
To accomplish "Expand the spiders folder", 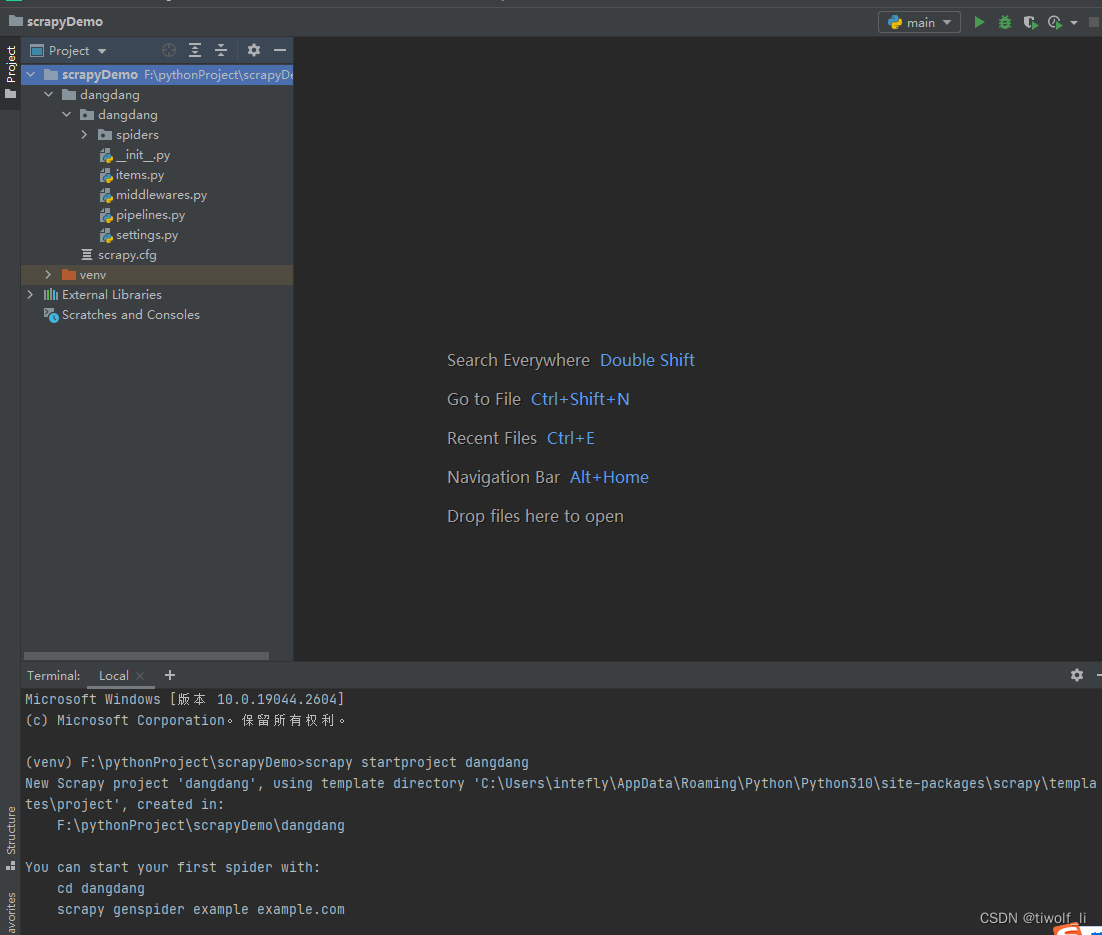I will [x=84, y=134].
